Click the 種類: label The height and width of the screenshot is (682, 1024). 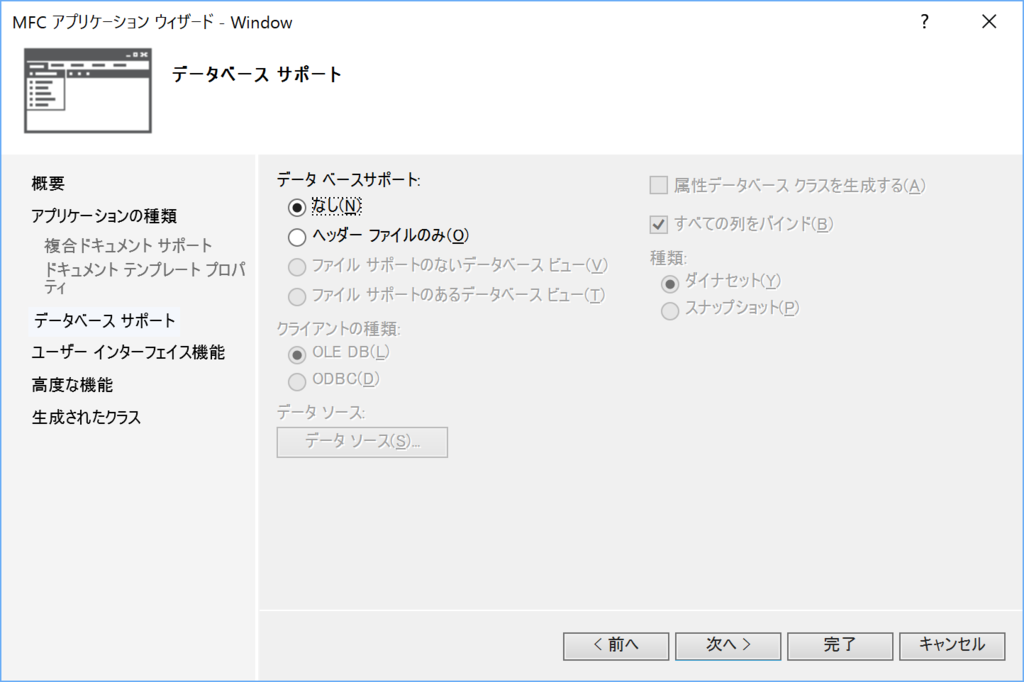click(668, 258)
